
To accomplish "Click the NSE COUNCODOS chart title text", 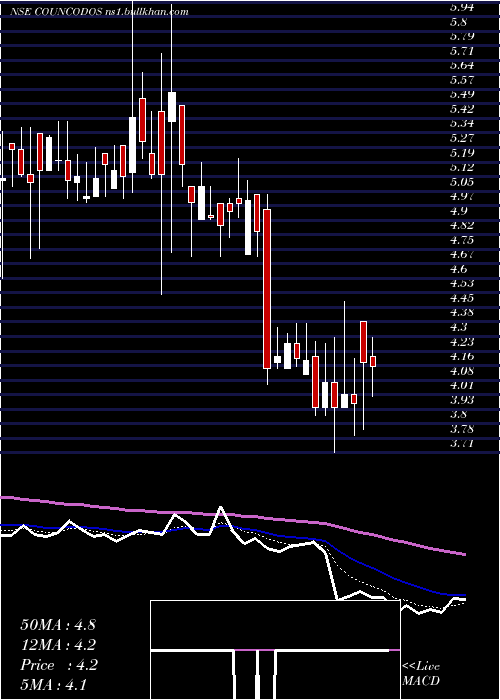I will (x=56, y=12).
